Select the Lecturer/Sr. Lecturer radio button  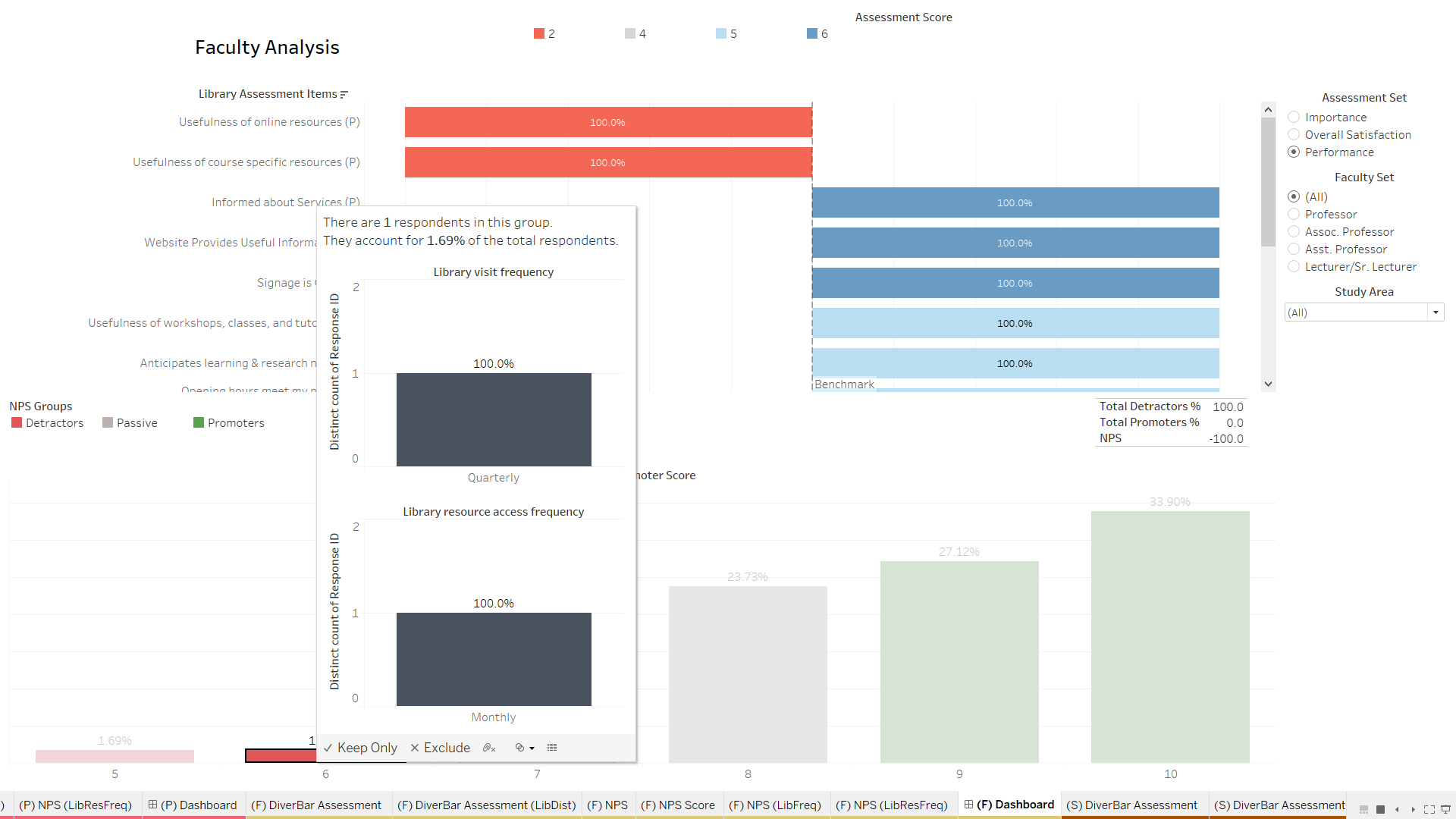[x=1294, y=266]
